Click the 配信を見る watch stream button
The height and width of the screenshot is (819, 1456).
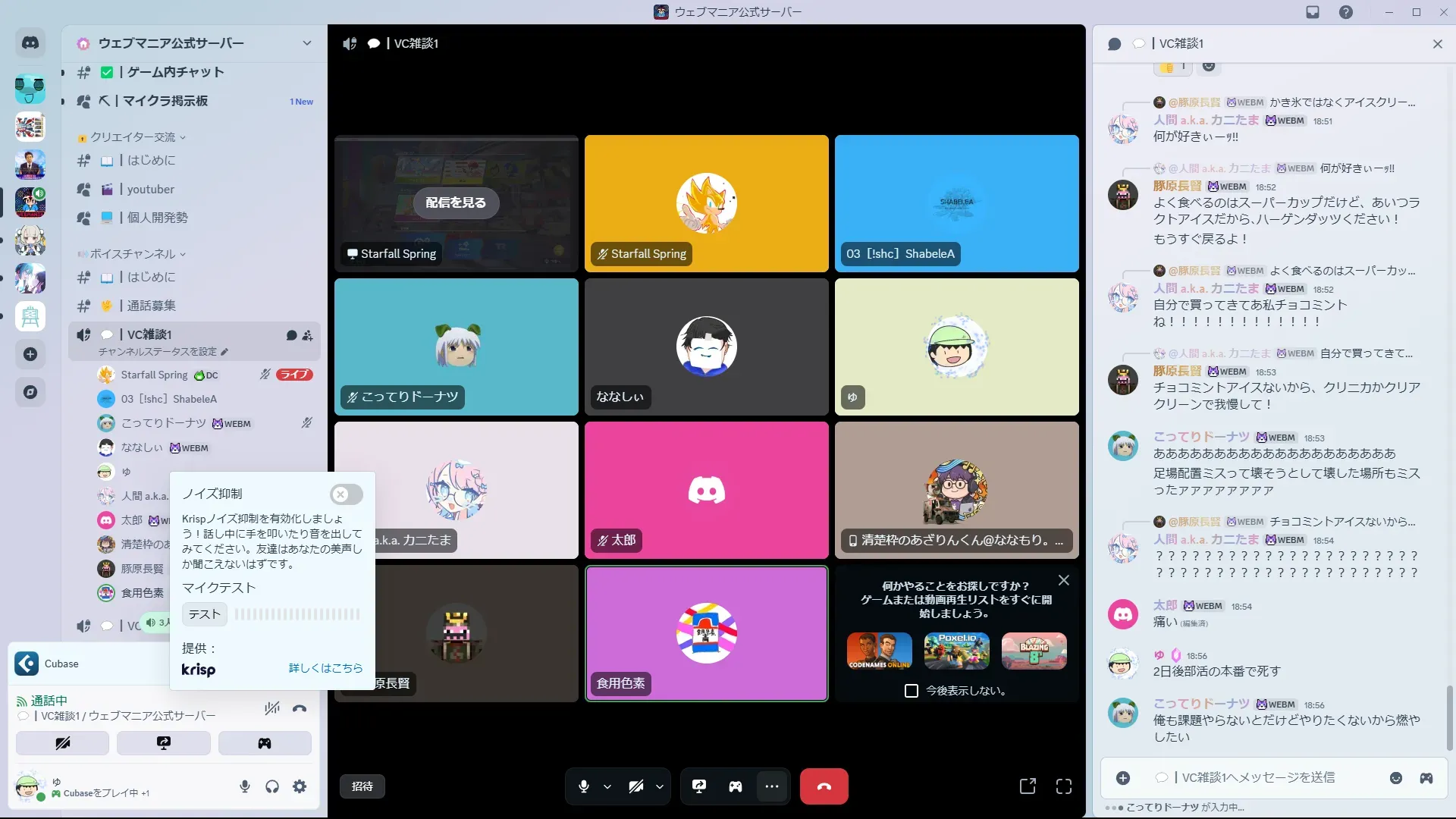(456, 202)
